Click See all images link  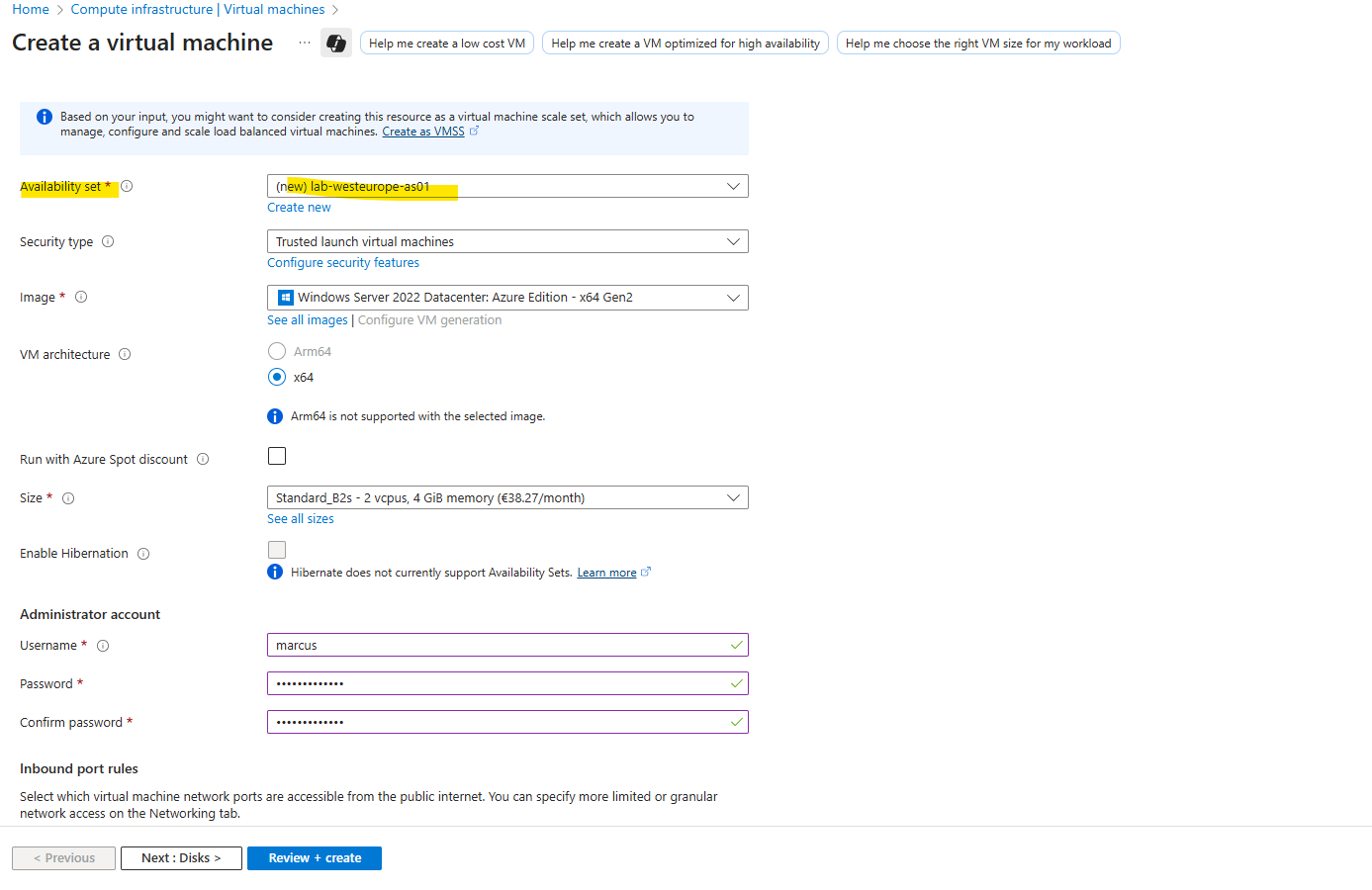point(308,320)
